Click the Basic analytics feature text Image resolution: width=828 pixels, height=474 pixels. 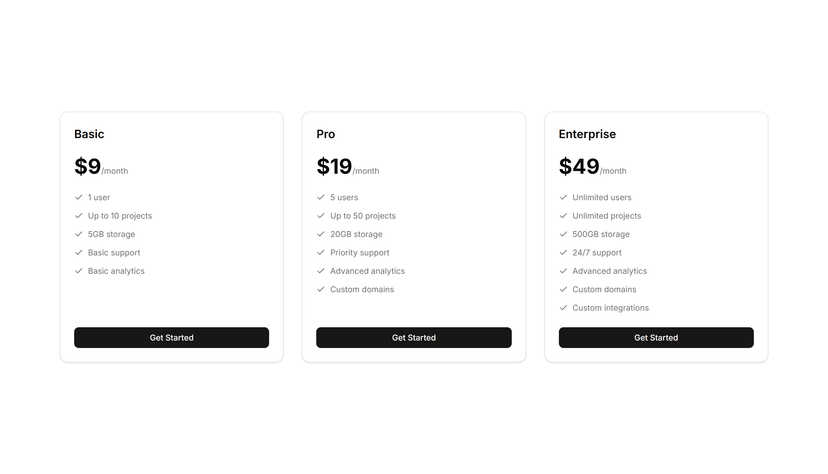click(116, 271)
